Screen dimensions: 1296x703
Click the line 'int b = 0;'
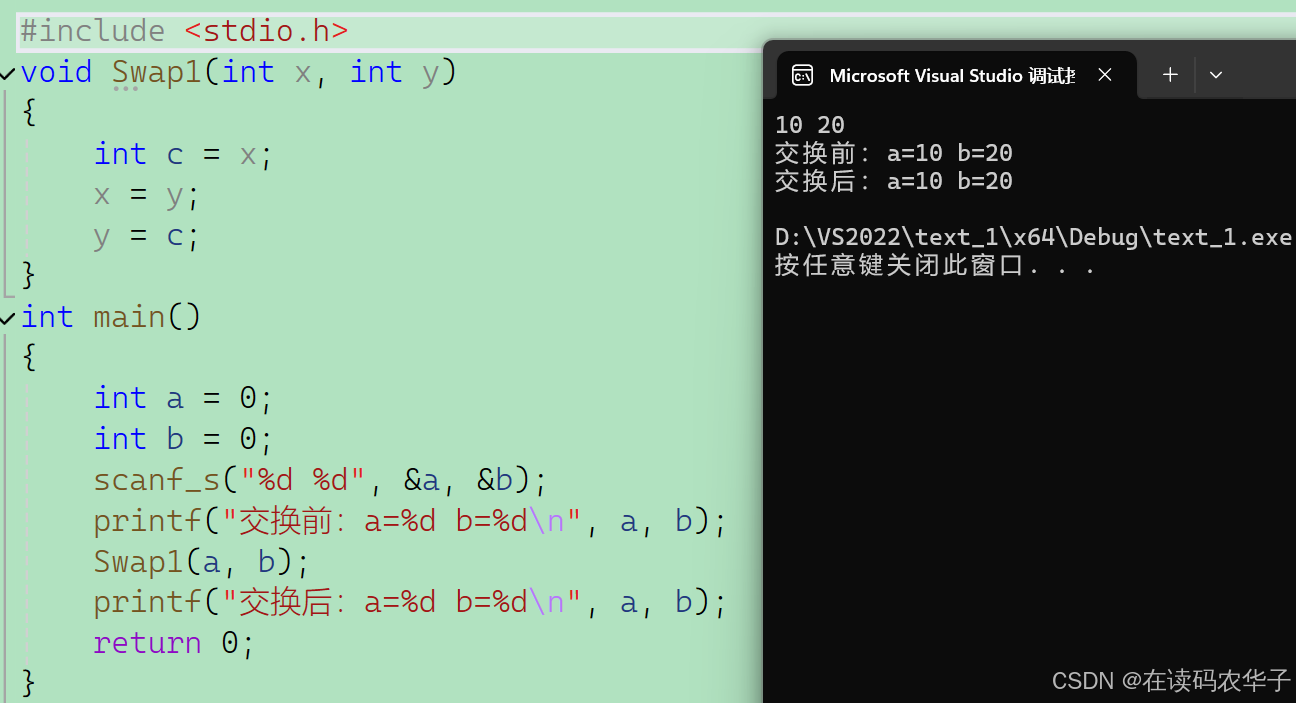pos(183,439)
